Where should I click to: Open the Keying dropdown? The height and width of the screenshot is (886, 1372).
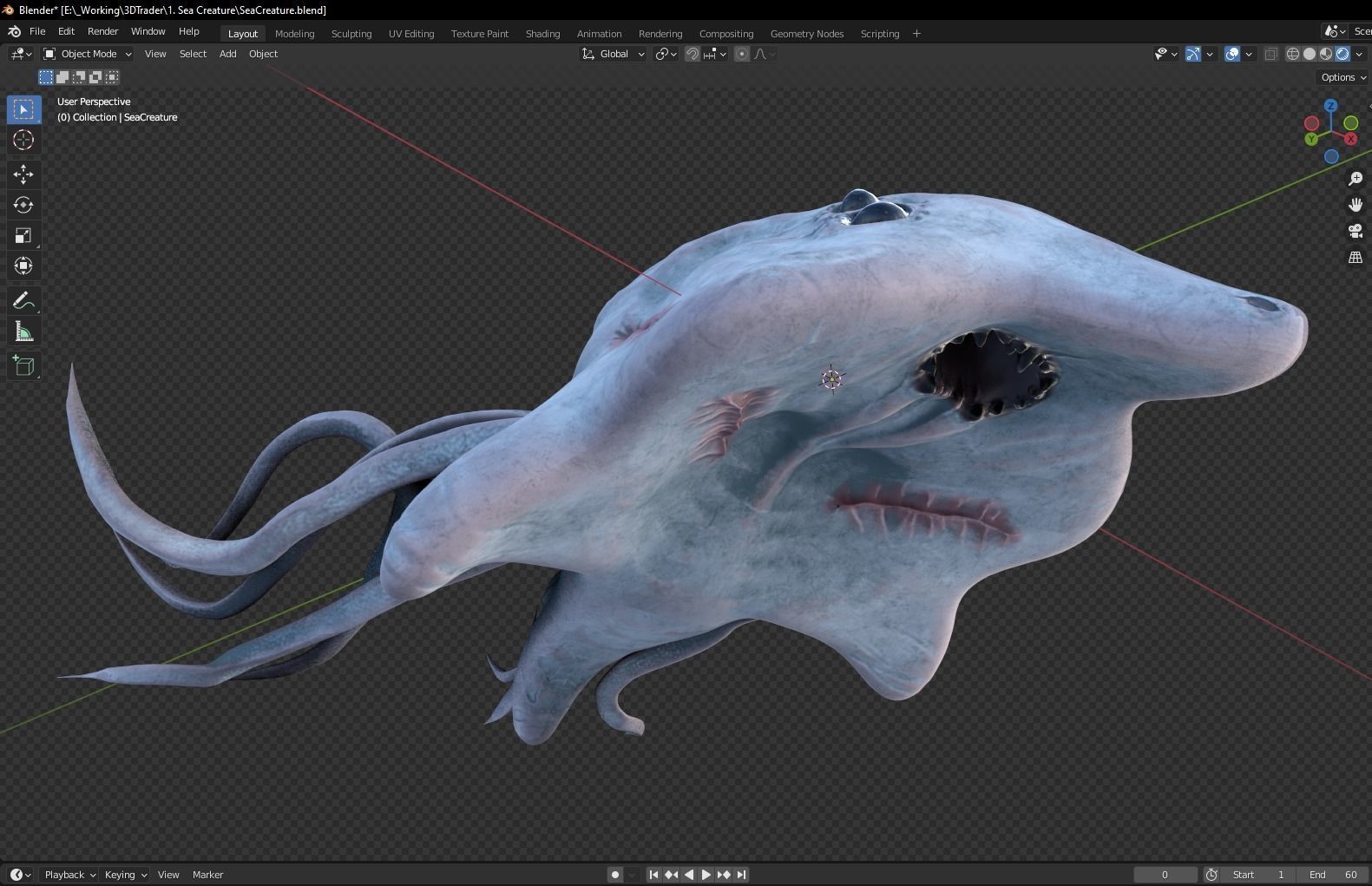[x=126, y=875]
